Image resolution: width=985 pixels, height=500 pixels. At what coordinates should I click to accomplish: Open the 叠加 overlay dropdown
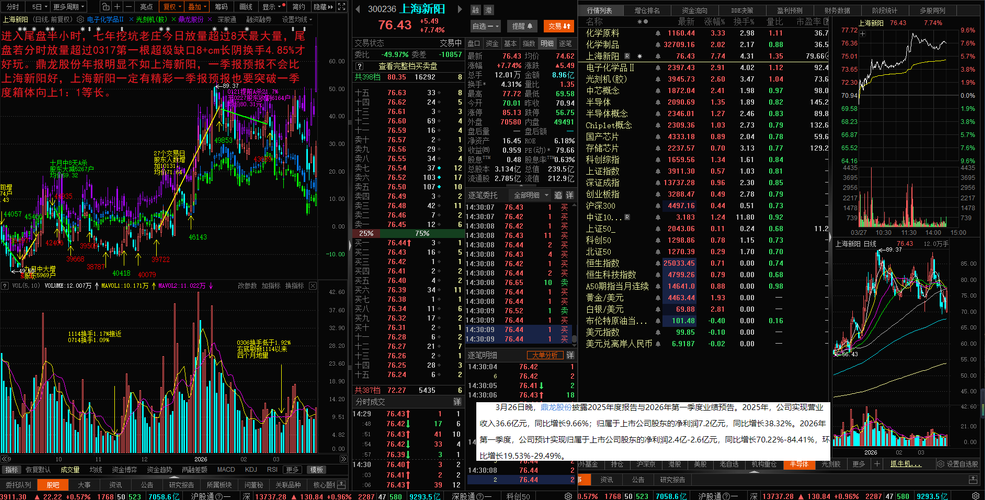[196, 7]
